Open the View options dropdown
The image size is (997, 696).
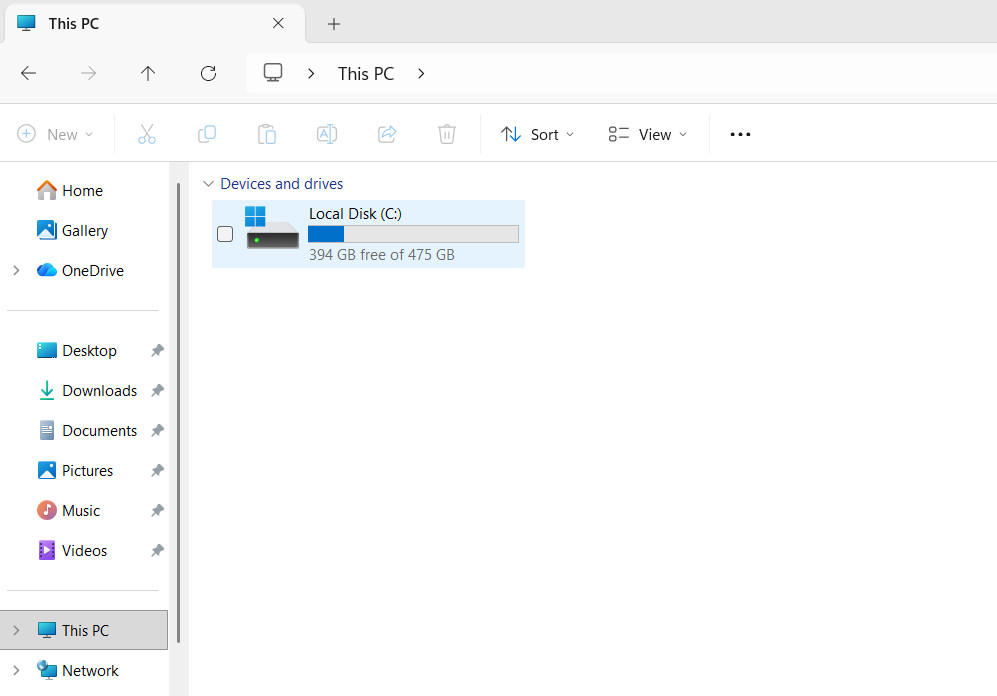pos(648,134)
